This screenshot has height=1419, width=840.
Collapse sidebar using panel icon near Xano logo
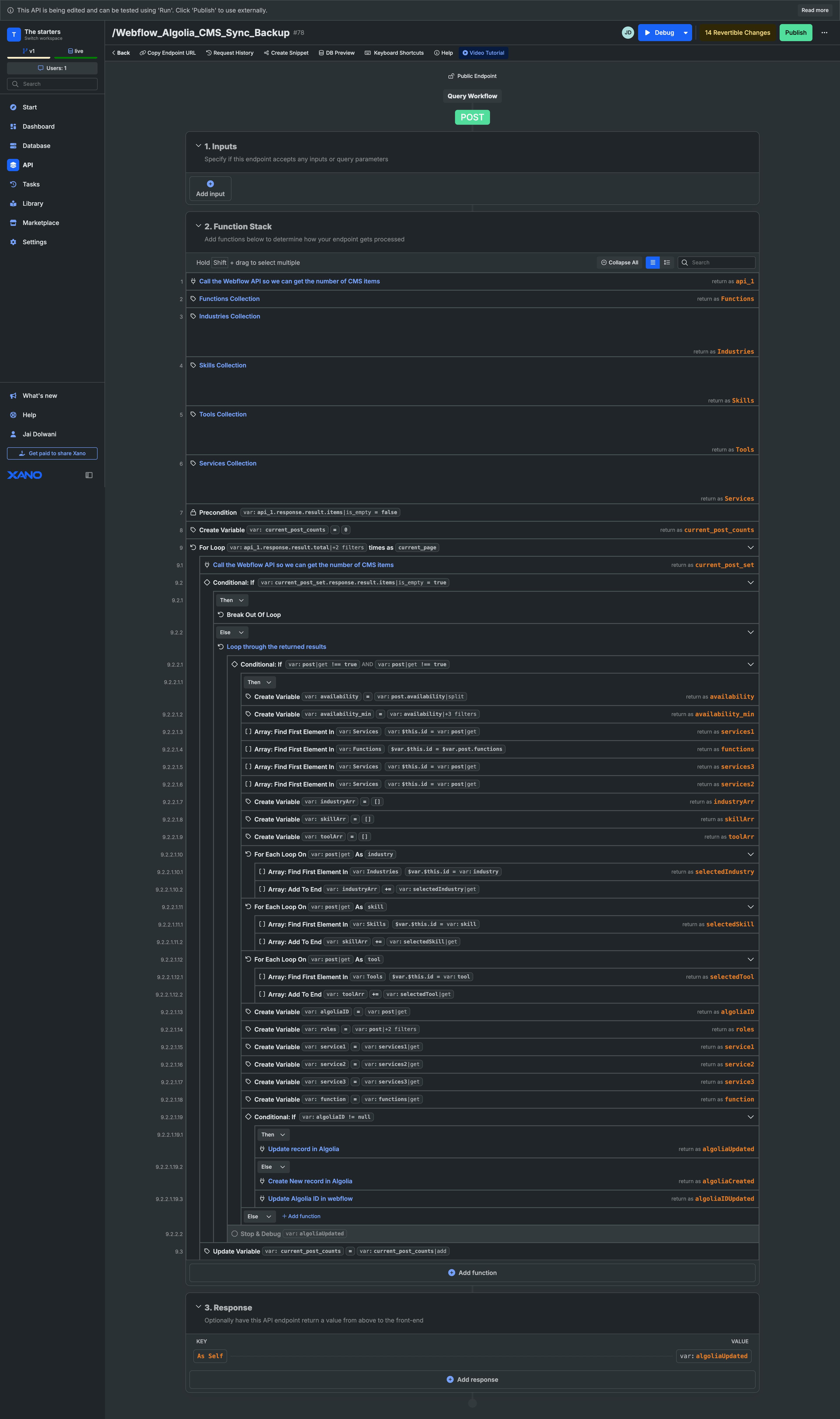point(89,475)
